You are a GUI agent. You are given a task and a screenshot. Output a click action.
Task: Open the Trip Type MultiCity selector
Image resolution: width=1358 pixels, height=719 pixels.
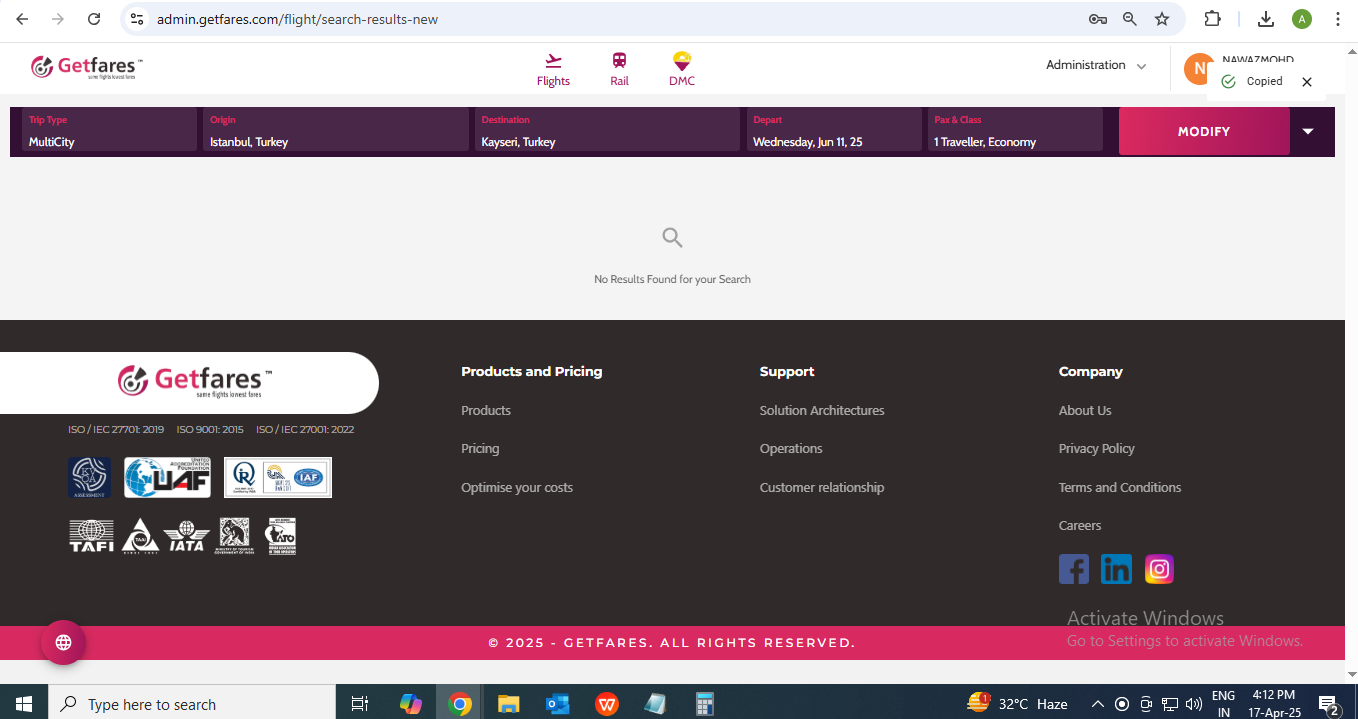coord(109,131)
